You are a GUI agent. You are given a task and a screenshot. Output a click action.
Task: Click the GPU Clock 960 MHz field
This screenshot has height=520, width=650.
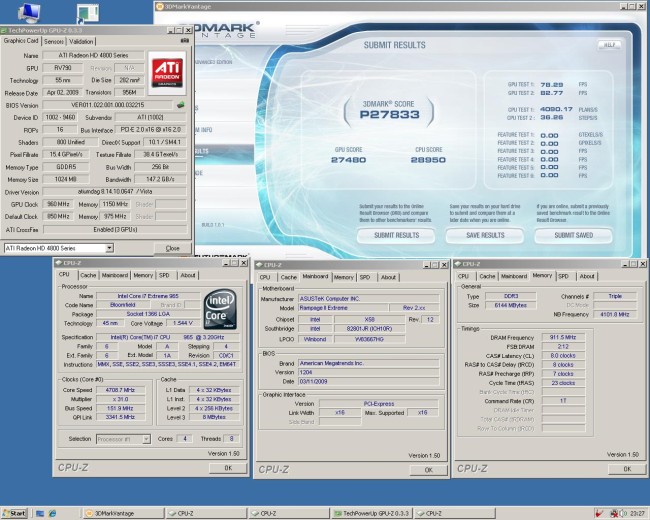[58, 204]
